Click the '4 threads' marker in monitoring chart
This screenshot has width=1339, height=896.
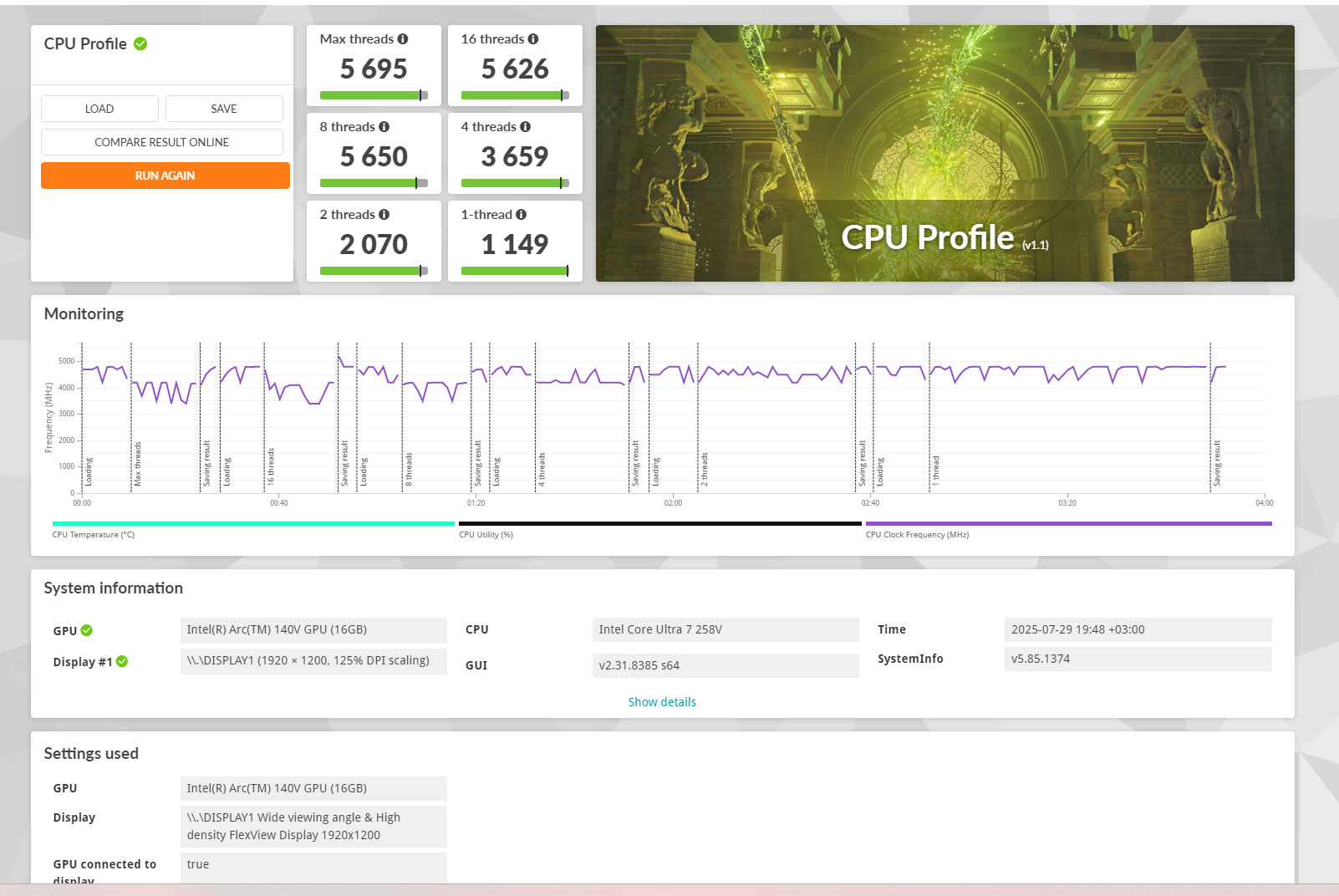[x=542, y=469]
